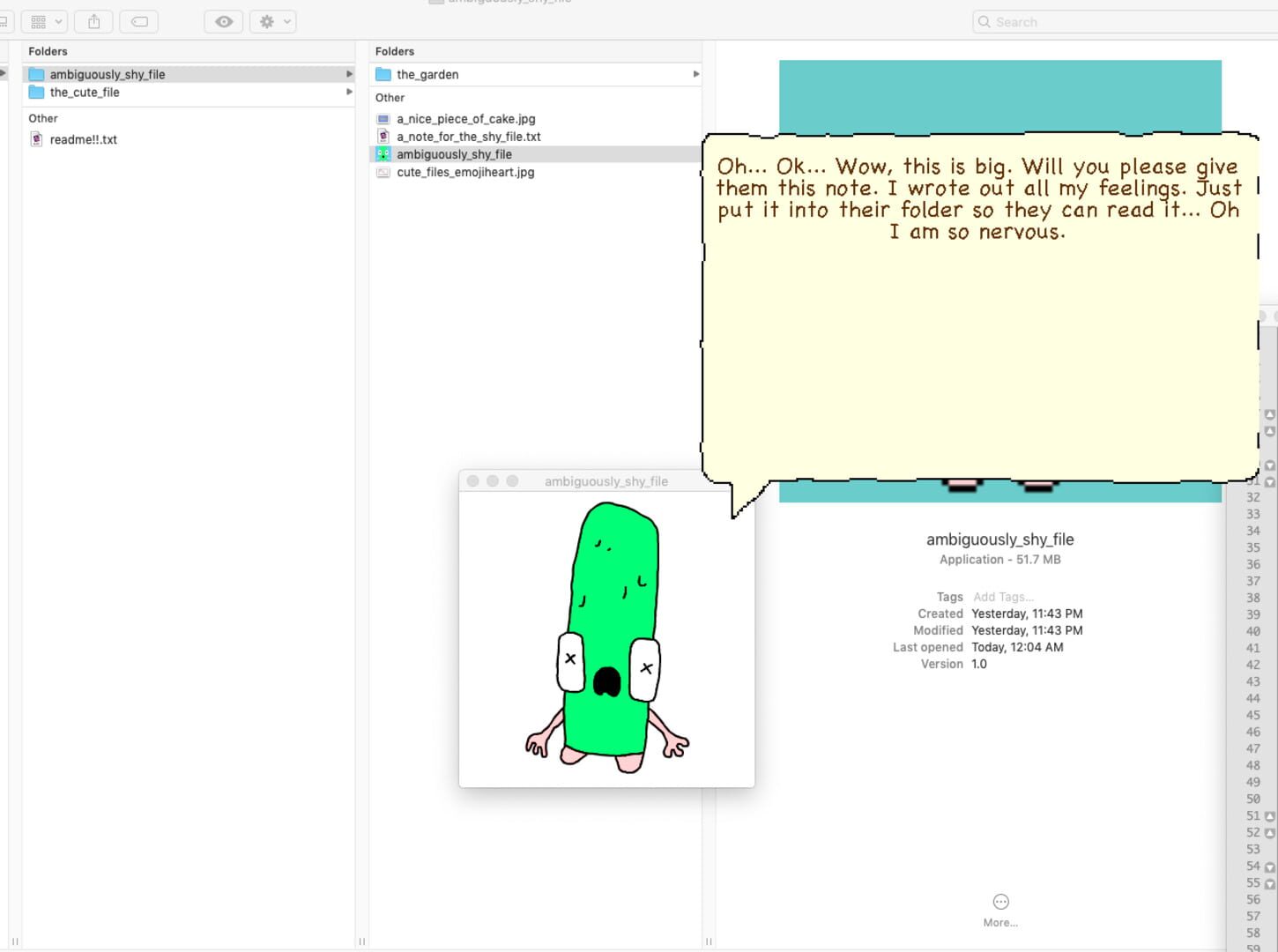Image resolution: width=1278 pixels, height=952 pixels.
Task: Open the the_garden folder
Action: [536, 74]
